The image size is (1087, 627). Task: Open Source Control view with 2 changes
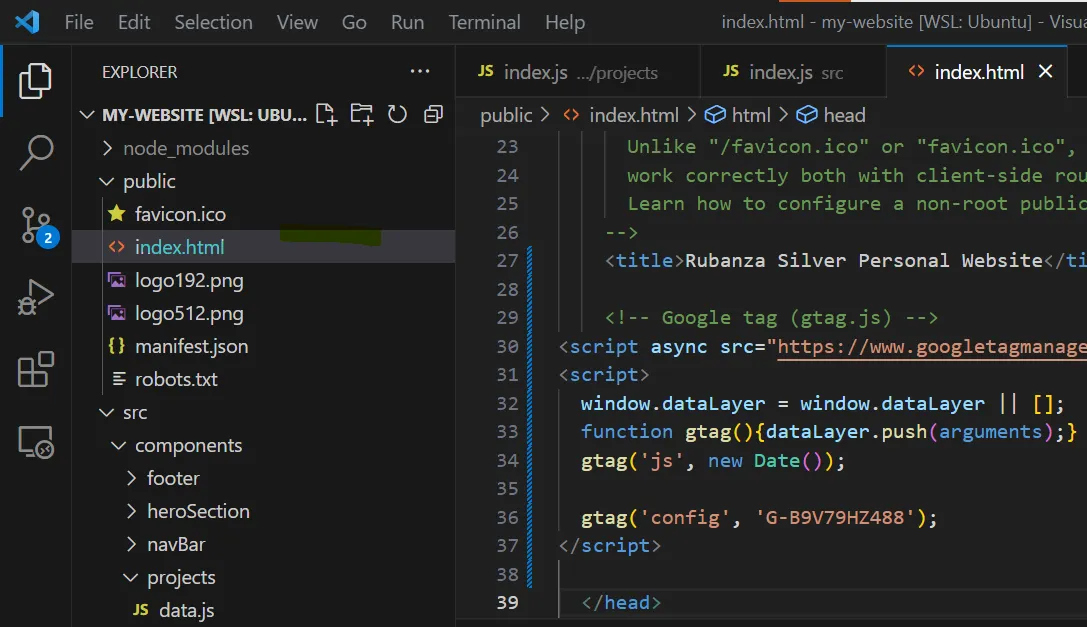(x=36, y=226)
